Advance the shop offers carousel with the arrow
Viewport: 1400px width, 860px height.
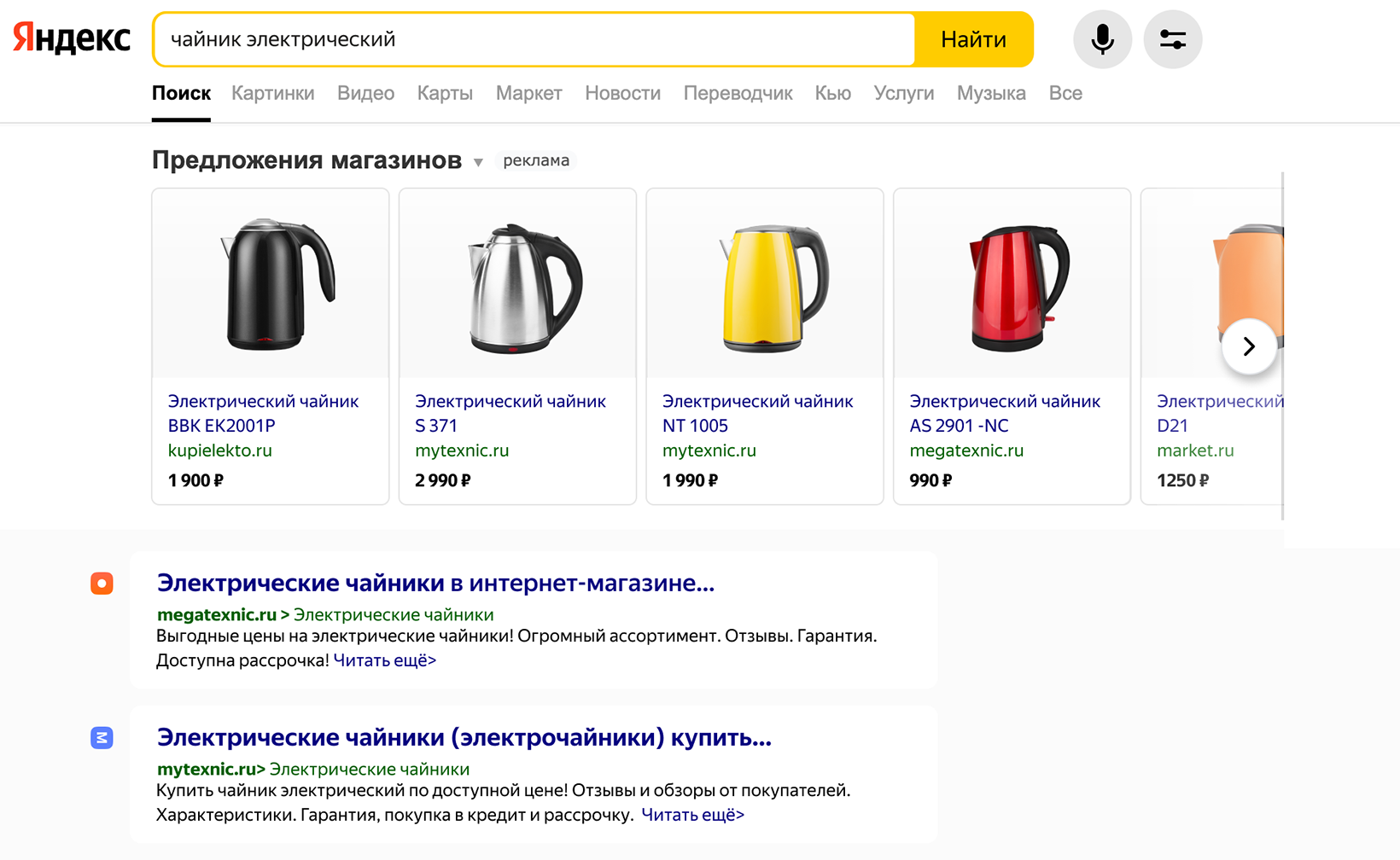click(1248, 346)
